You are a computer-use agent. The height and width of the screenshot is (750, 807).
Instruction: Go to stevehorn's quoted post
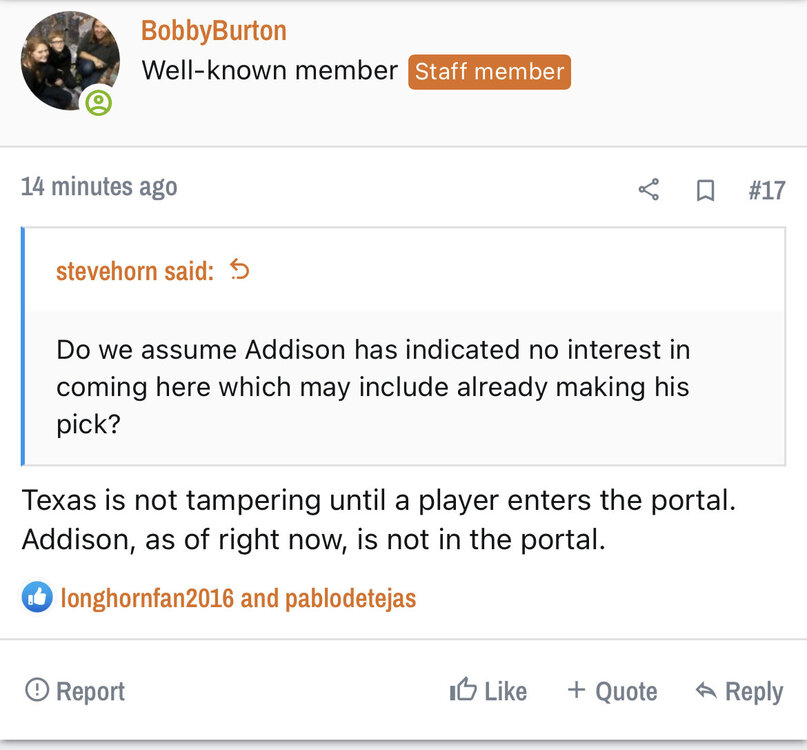point(134,270)
